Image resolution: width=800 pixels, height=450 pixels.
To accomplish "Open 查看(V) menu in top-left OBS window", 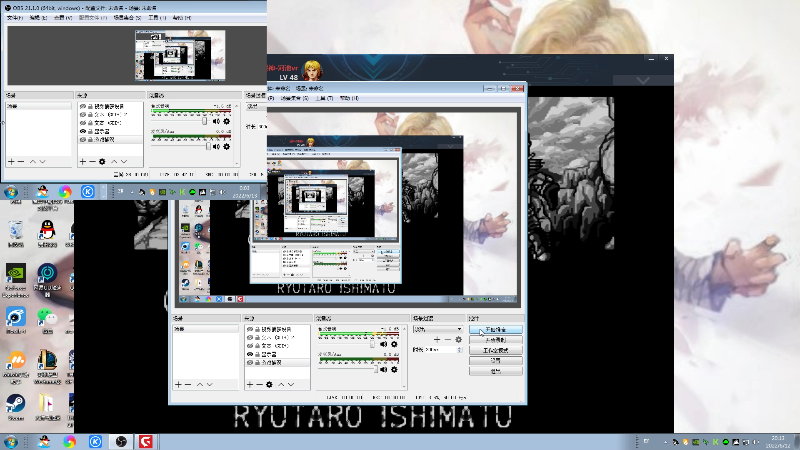I will click(x=62, y=17).
